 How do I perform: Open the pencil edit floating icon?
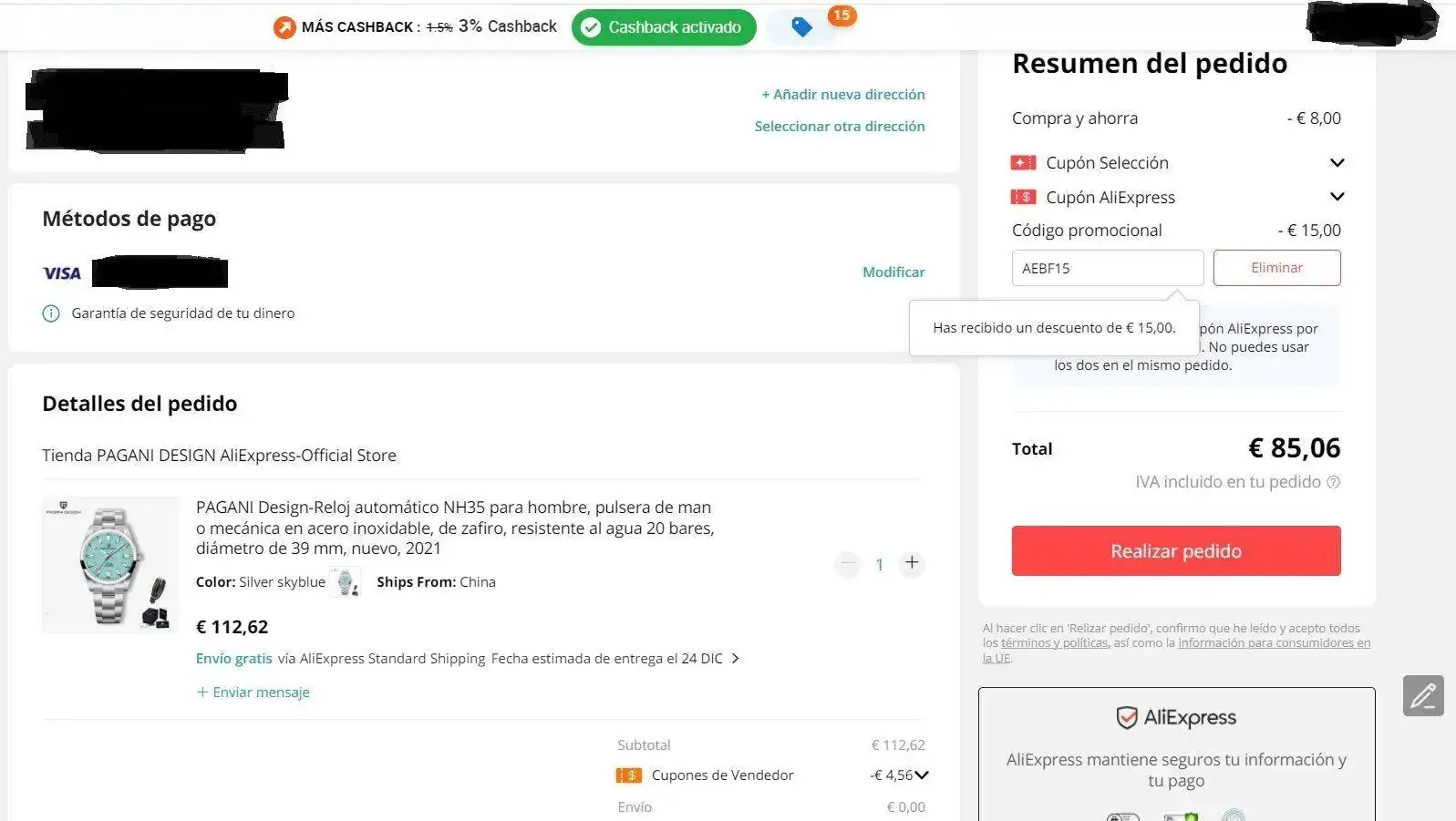1423,695
